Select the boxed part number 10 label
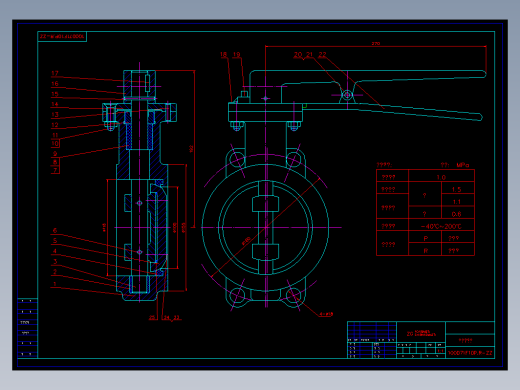Image resolution: width=520 pixels, height=390 pixels. (x=55, y=144)
